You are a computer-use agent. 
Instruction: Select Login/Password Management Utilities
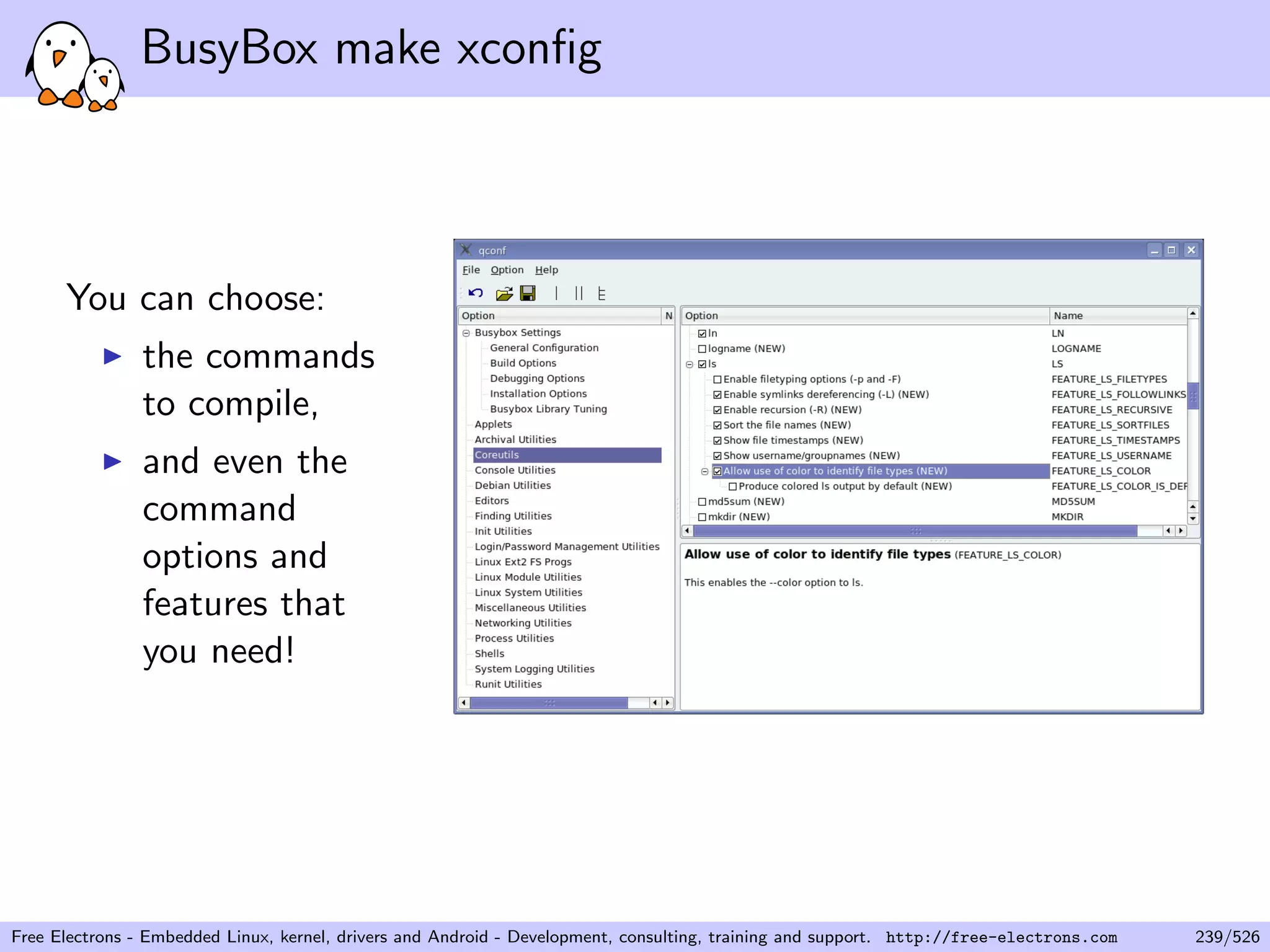(x=567, y=547)
